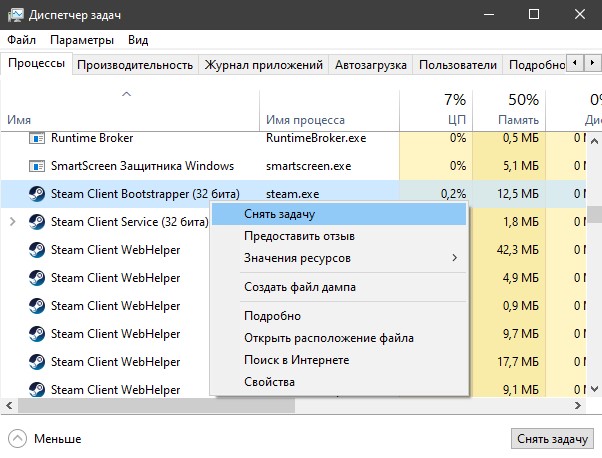Click the horizontal scrollbar thumb

tap(156, 405)
